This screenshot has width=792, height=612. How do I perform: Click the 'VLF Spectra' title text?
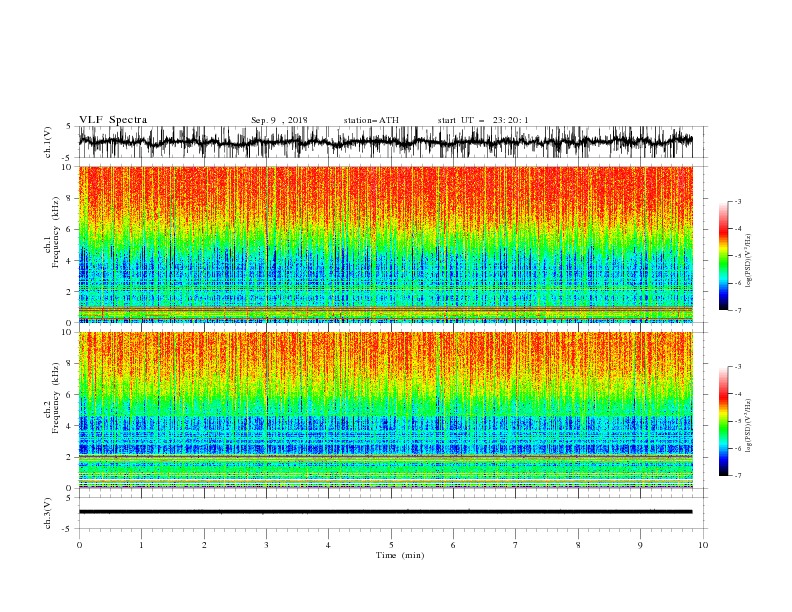coord(113,120)
